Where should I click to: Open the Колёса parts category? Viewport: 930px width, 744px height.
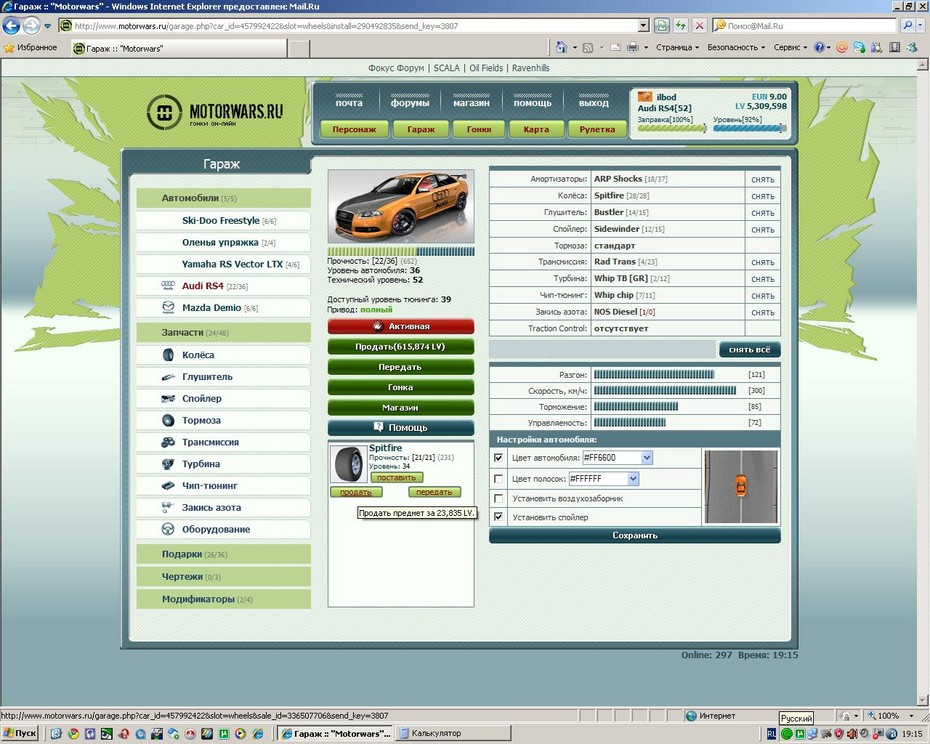tap(223, 355)
